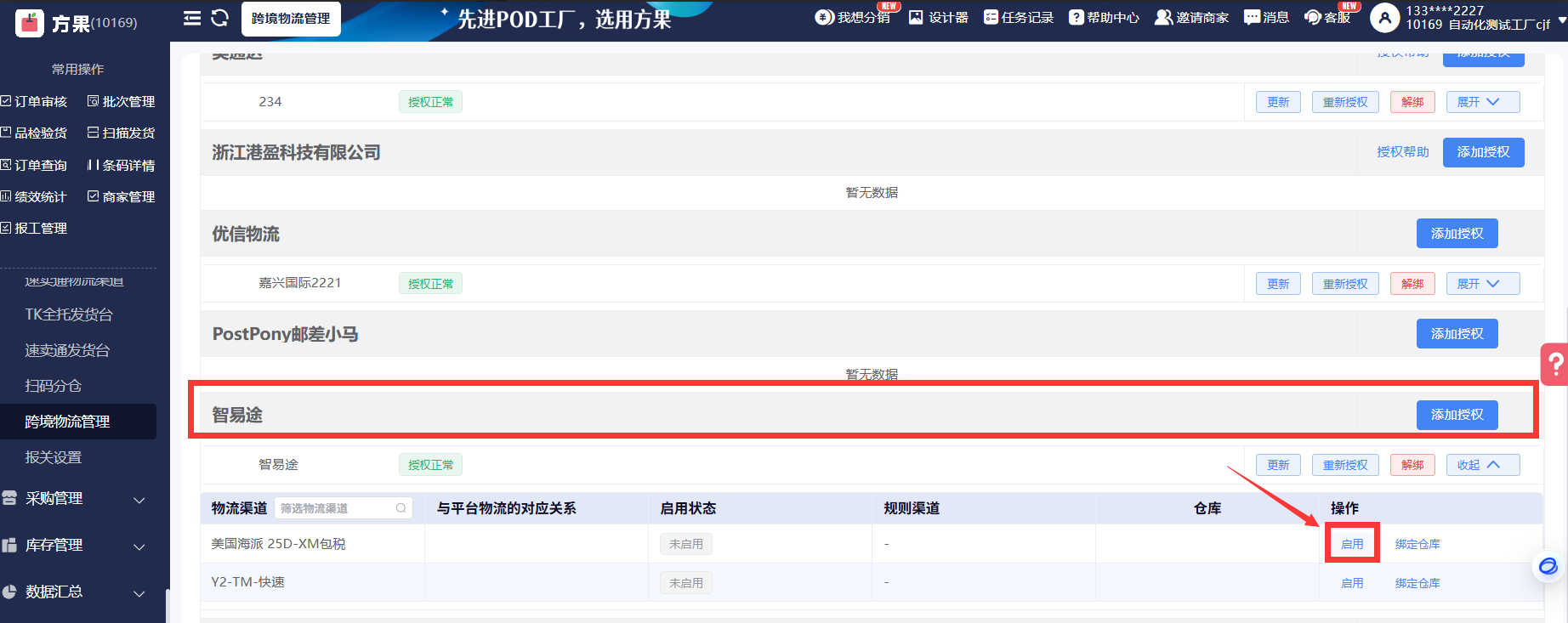Click 启用 for 美国海派 25D-XM包税
The height and width of the screenshot is (623, 1568).
click(1352, 544)
